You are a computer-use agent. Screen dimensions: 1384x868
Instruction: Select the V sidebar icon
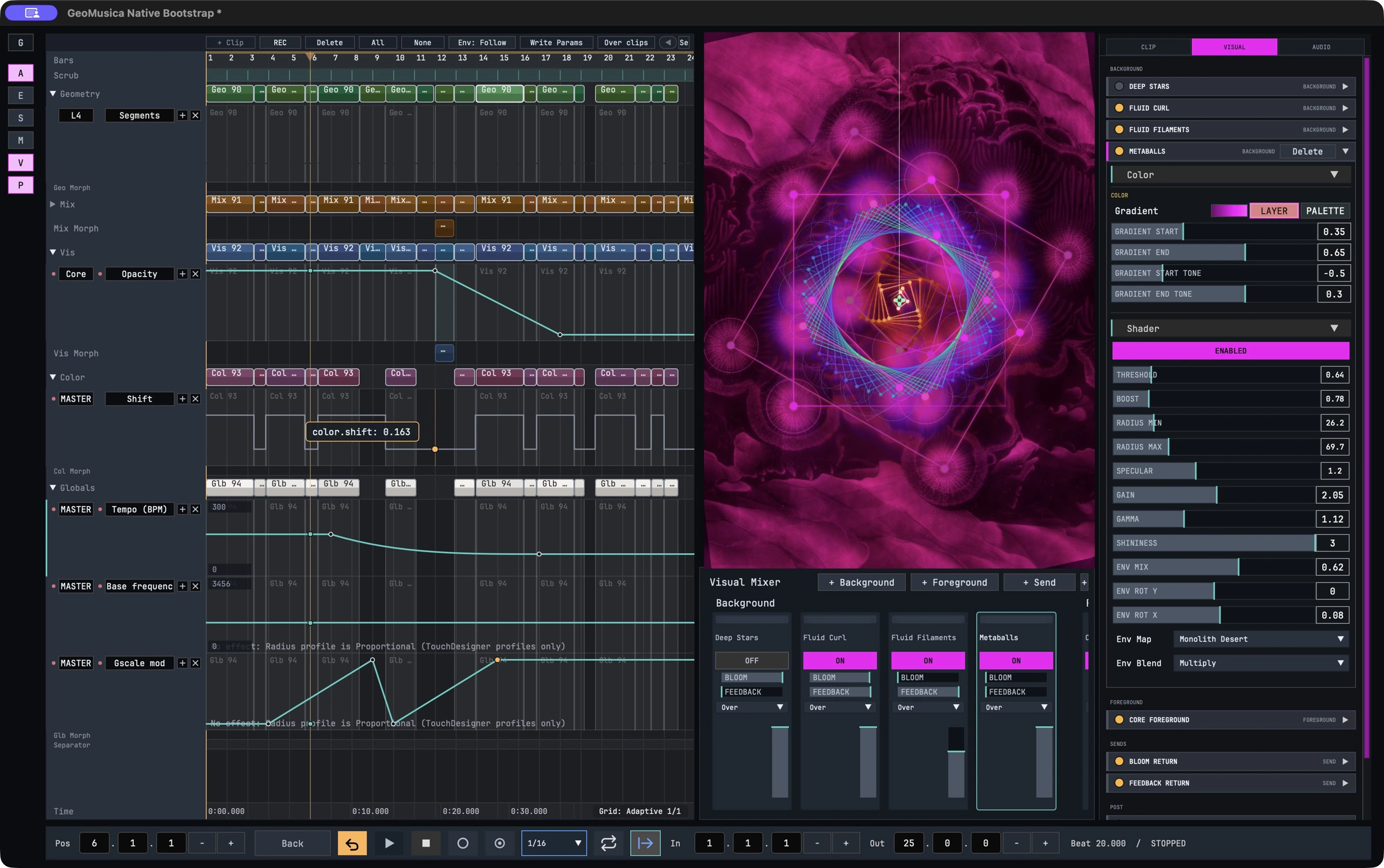[x=21, y=163]
